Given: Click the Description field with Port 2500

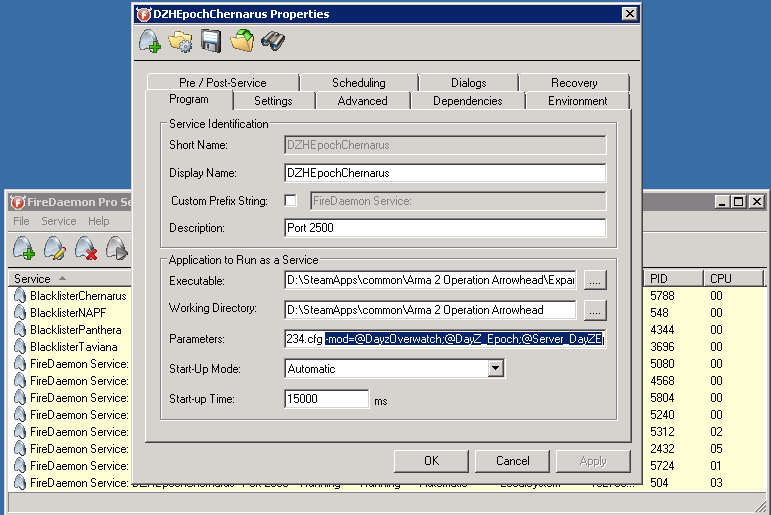Looking at the screenshot, I should pyautogui.click(x=445, y=228).
